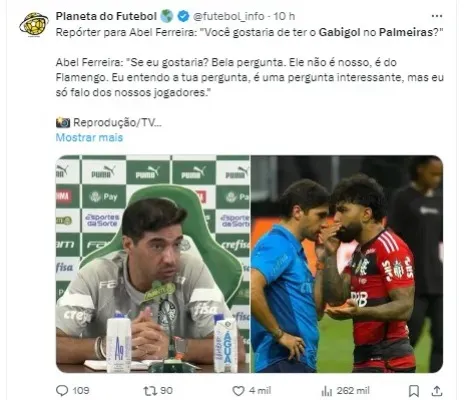Bookmark this tweet
470x400 pixels.
pyautogui.click(x=414, y=391)
